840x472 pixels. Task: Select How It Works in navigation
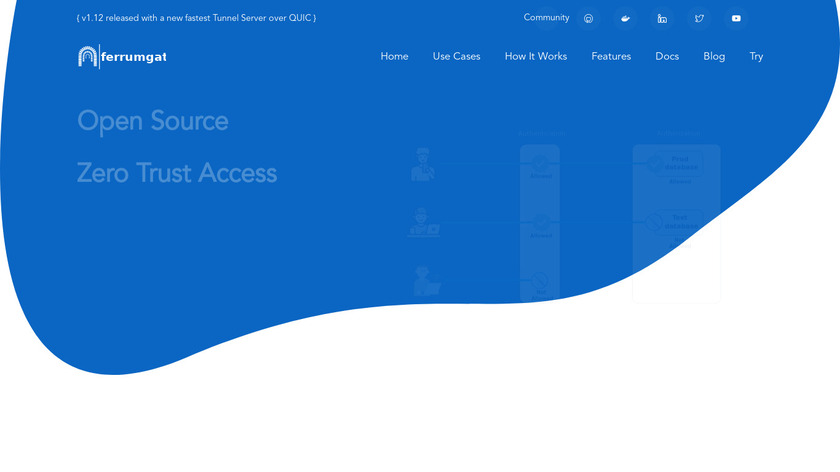click(x=536, y=56)
